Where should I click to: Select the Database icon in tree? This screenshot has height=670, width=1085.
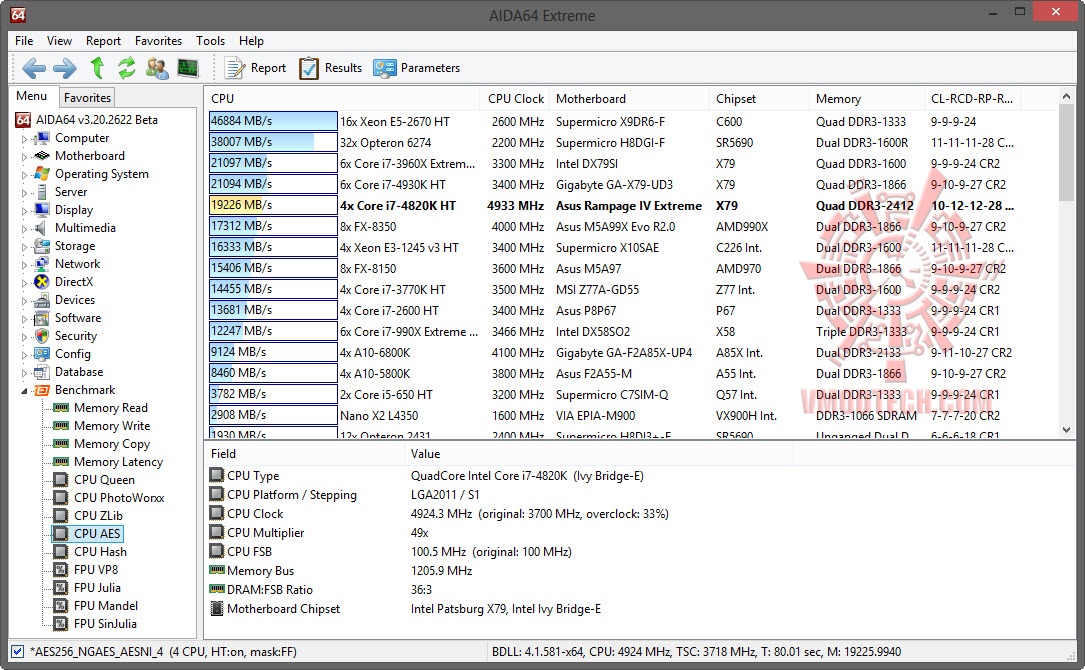[42, 372]
